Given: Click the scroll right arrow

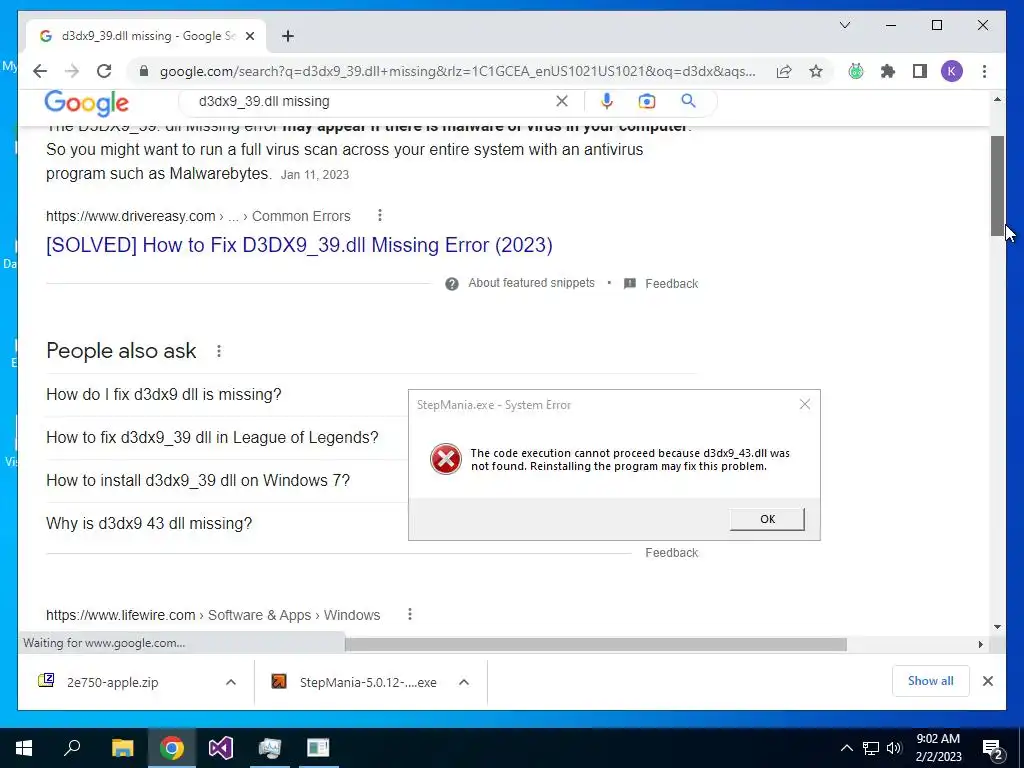Looking at the screenshot, I should tap(980, 645).
